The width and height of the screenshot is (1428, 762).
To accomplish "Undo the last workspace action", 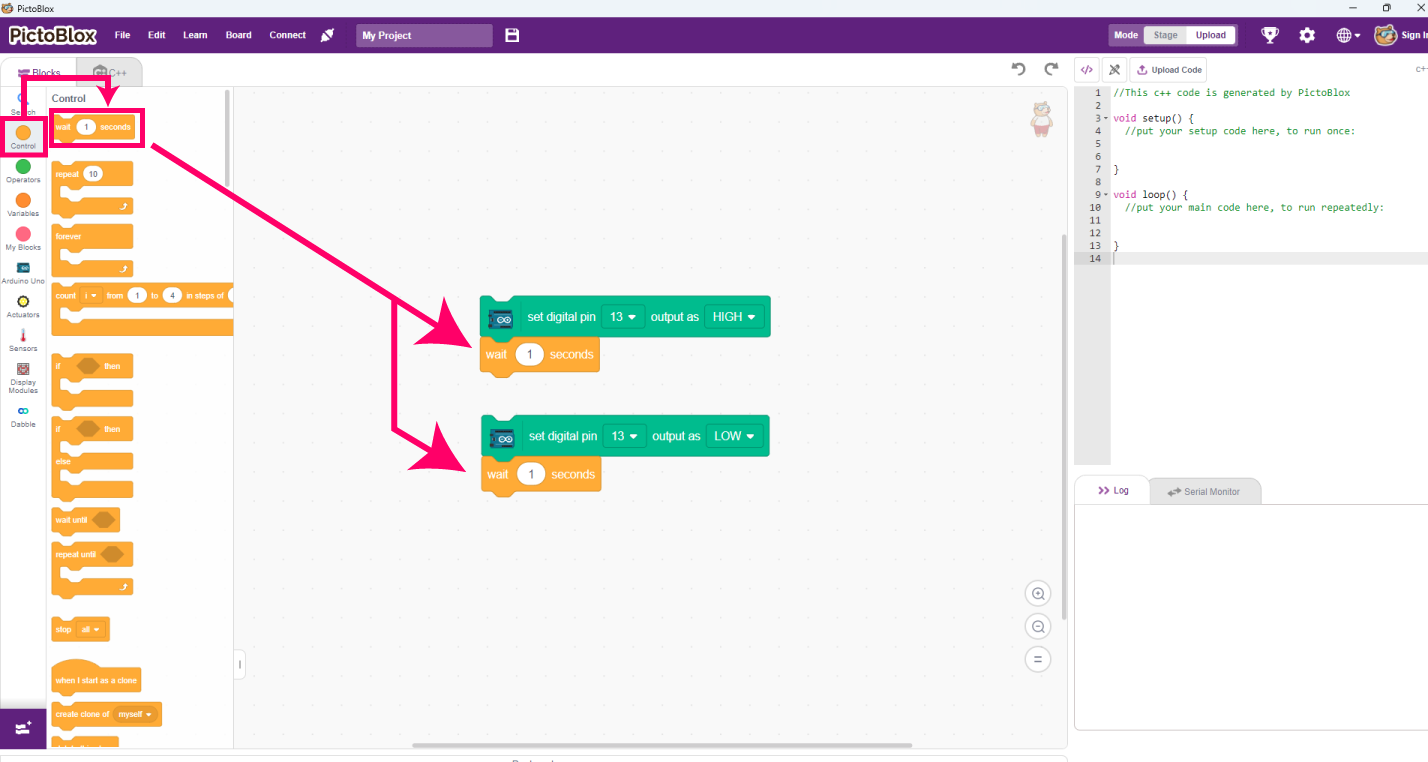I will [1018, 69].
